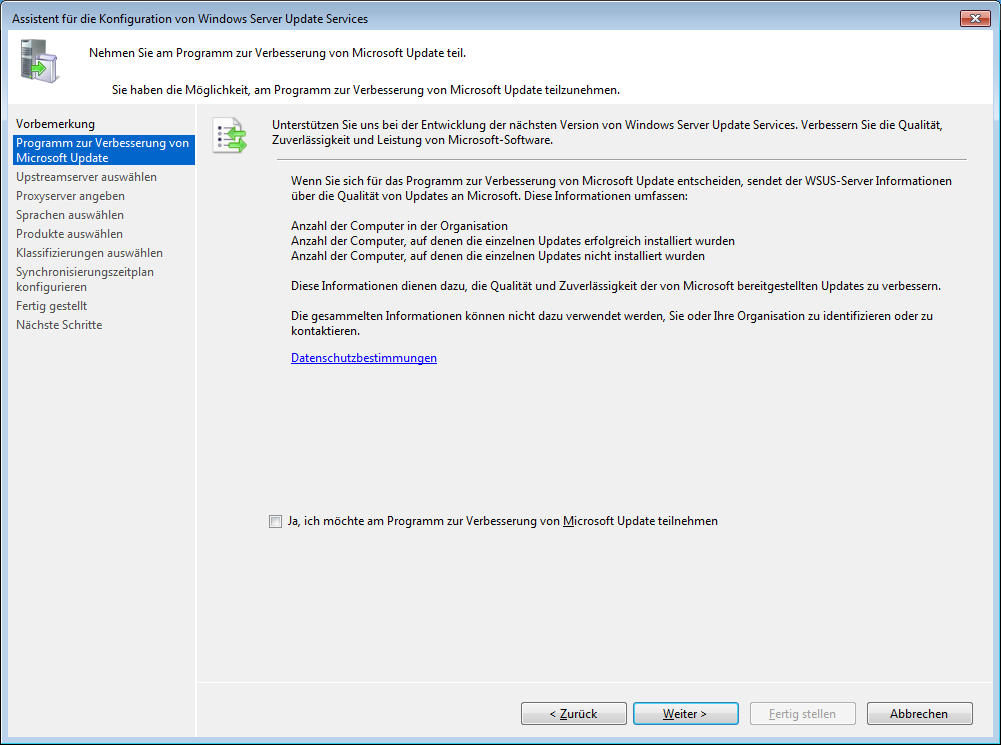Select Proxyserver angeben step
Screen dimensions: 1001x745
tap(70, 196)
